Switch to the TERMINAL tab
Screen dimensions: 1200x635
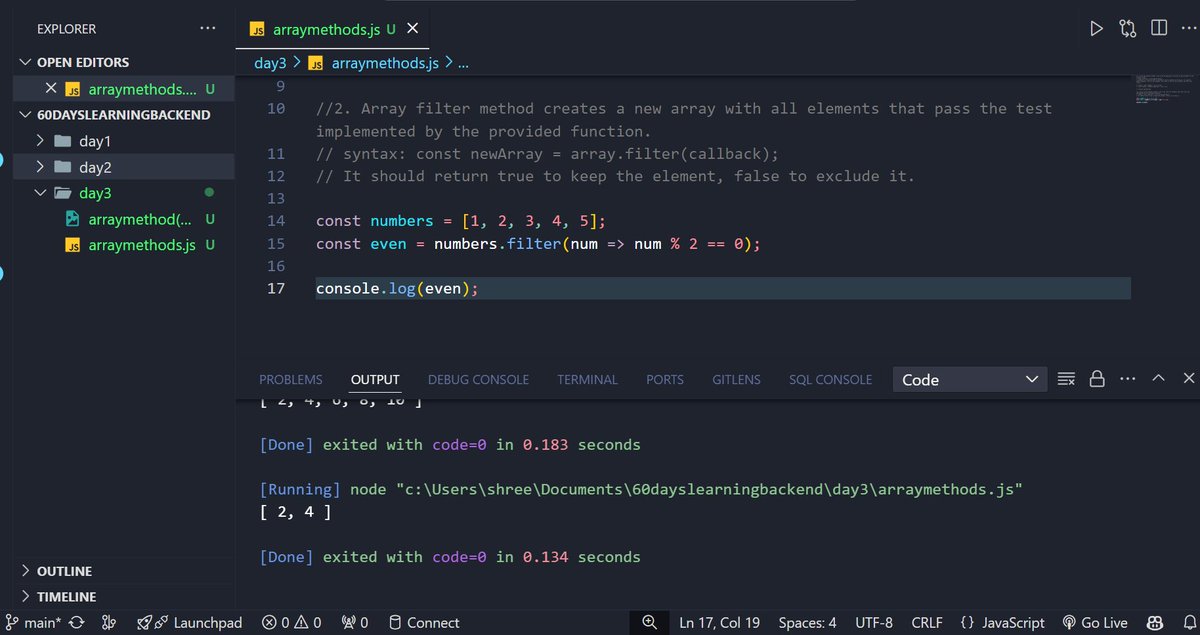click(587, 380)
